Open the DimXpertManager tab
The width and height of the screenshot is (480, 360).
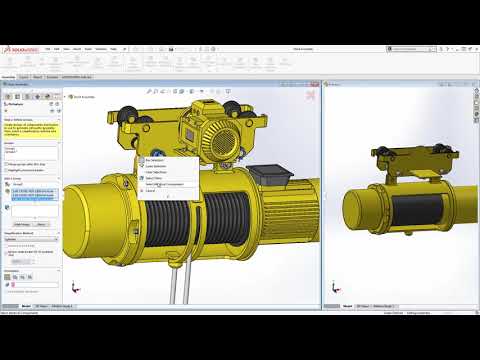coord(37,97)
